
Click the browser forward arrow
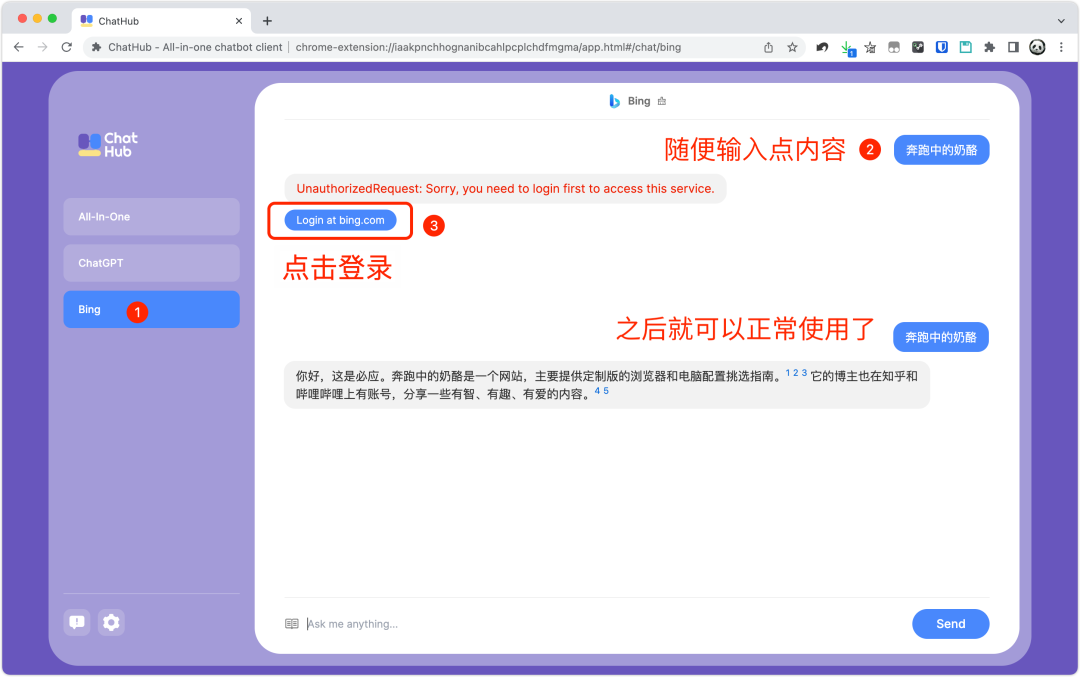tap(43, 47)
